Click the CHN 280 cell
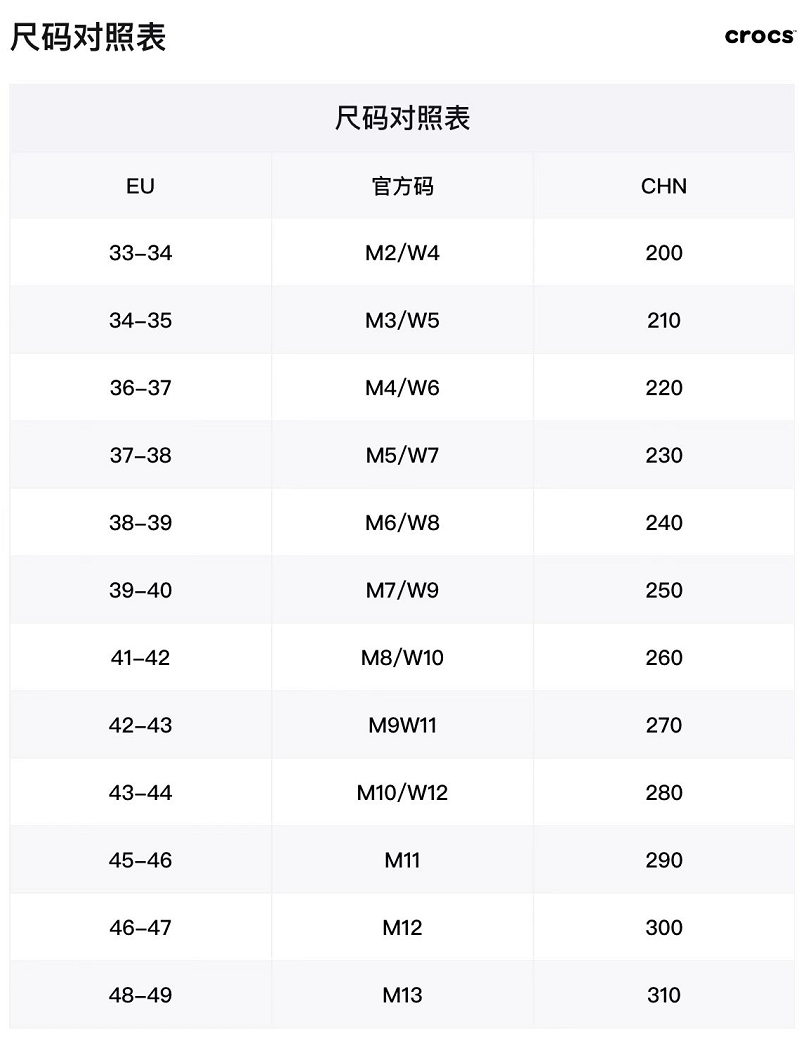 pyautogui.click(x=664, y=793)
